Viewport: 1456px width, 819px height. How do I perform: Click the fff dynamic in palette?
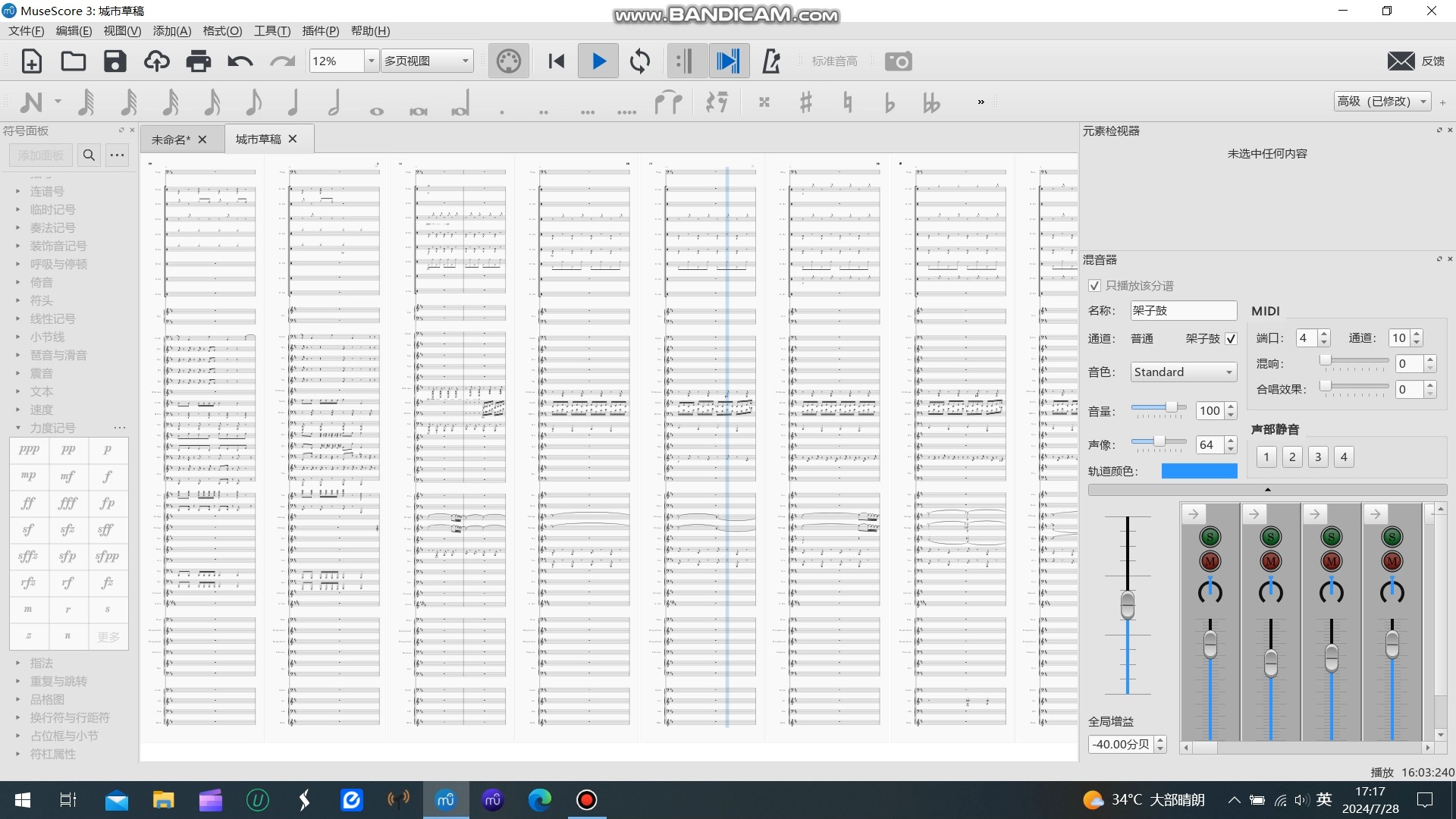tap(68, 503)
